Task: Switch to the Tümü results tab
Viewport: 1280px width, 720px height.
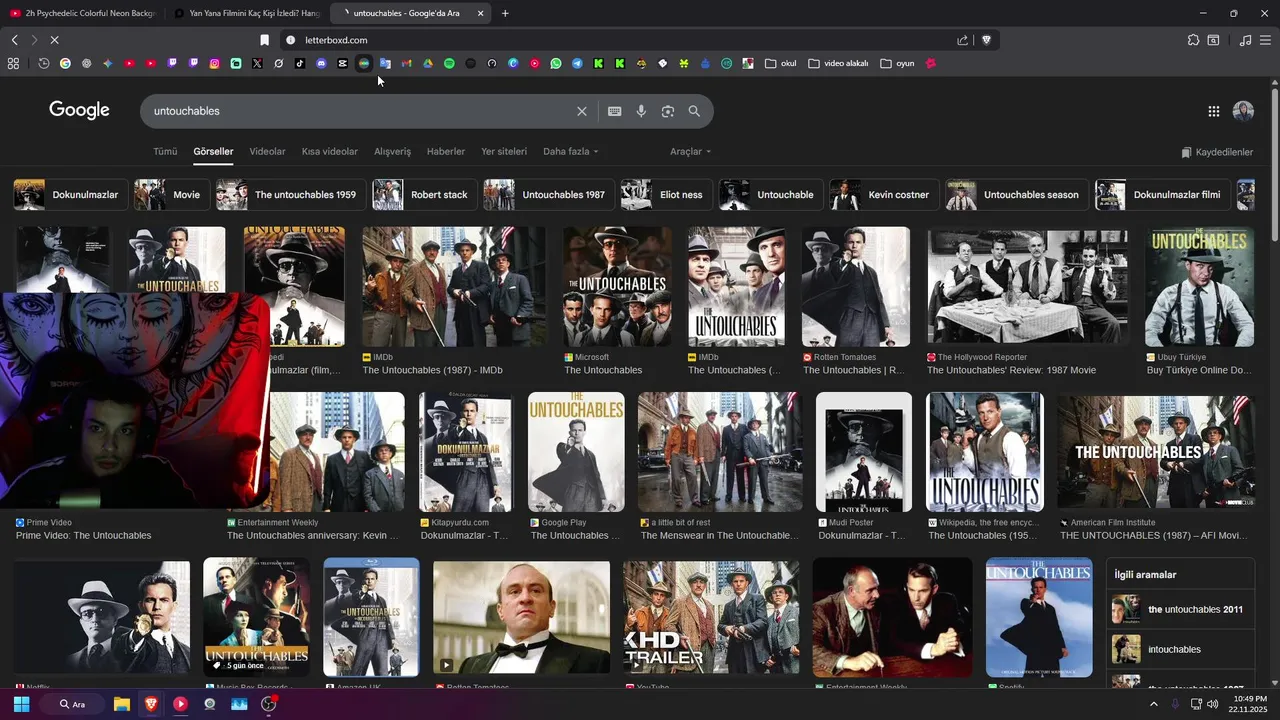Action: (x=165, y=152)
